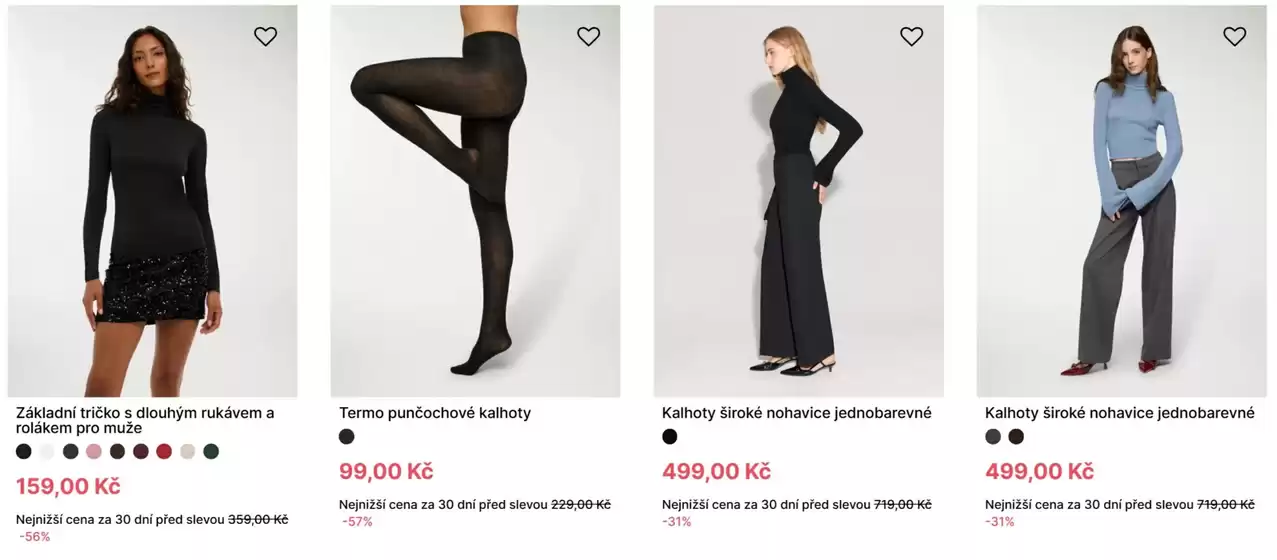
Task: Choose the beige turtleneck color swatch
Action: [x=187, y=451]
